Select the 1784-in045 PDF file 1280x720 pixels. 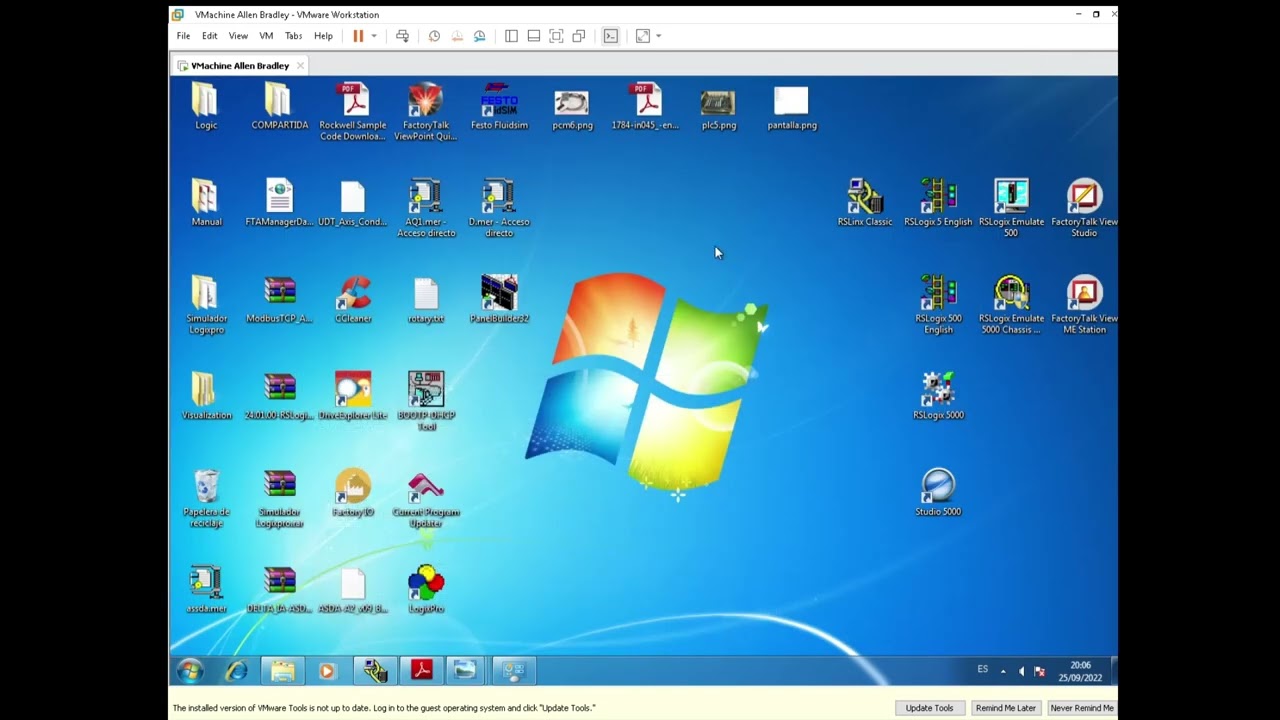click(x=645, y=107)
